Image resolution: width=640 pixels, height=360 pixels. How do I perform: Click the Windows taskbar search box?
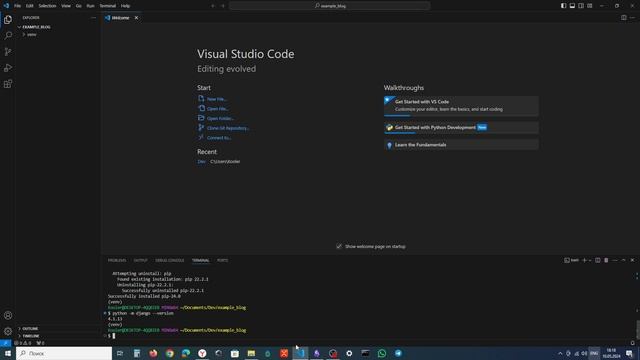pyautogui.click(x=64, y=353)
